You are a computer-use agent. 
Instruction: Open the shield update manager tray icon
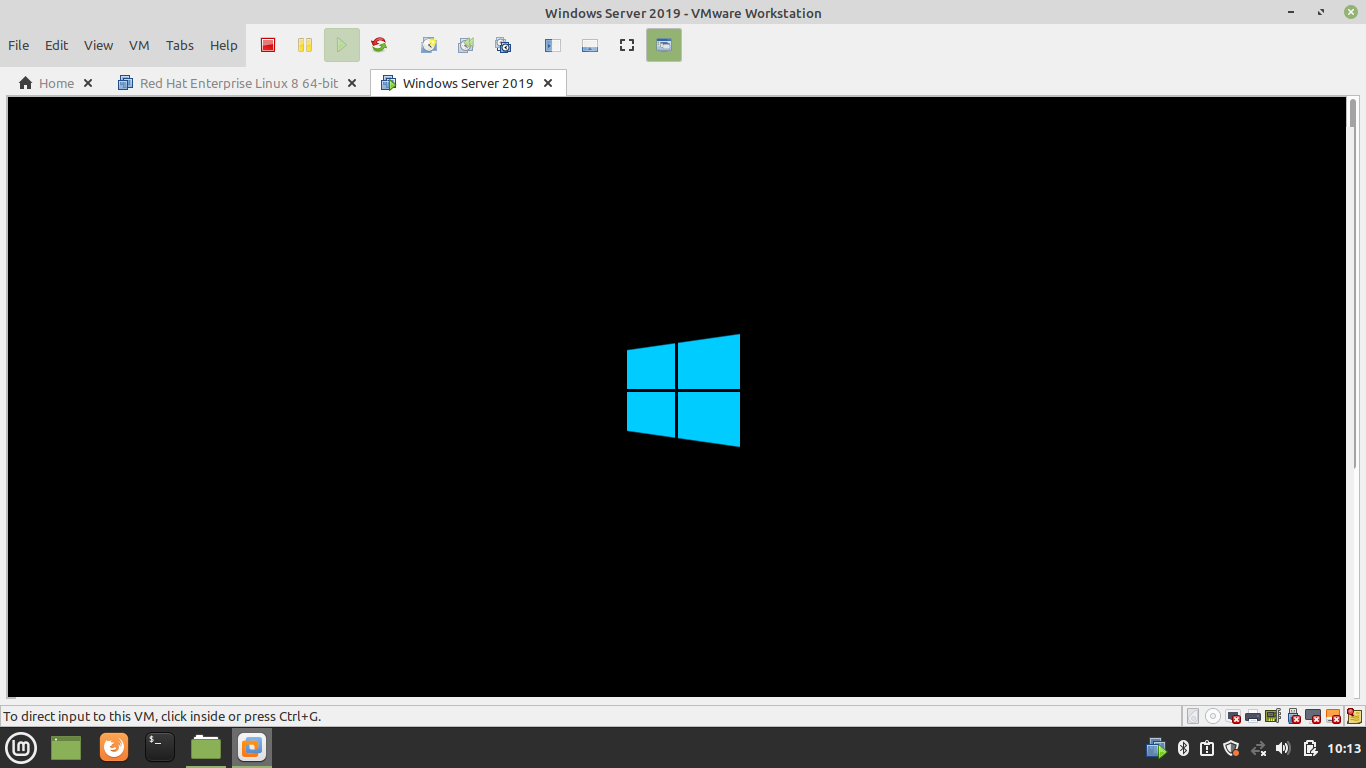(x=1231, y=748)
